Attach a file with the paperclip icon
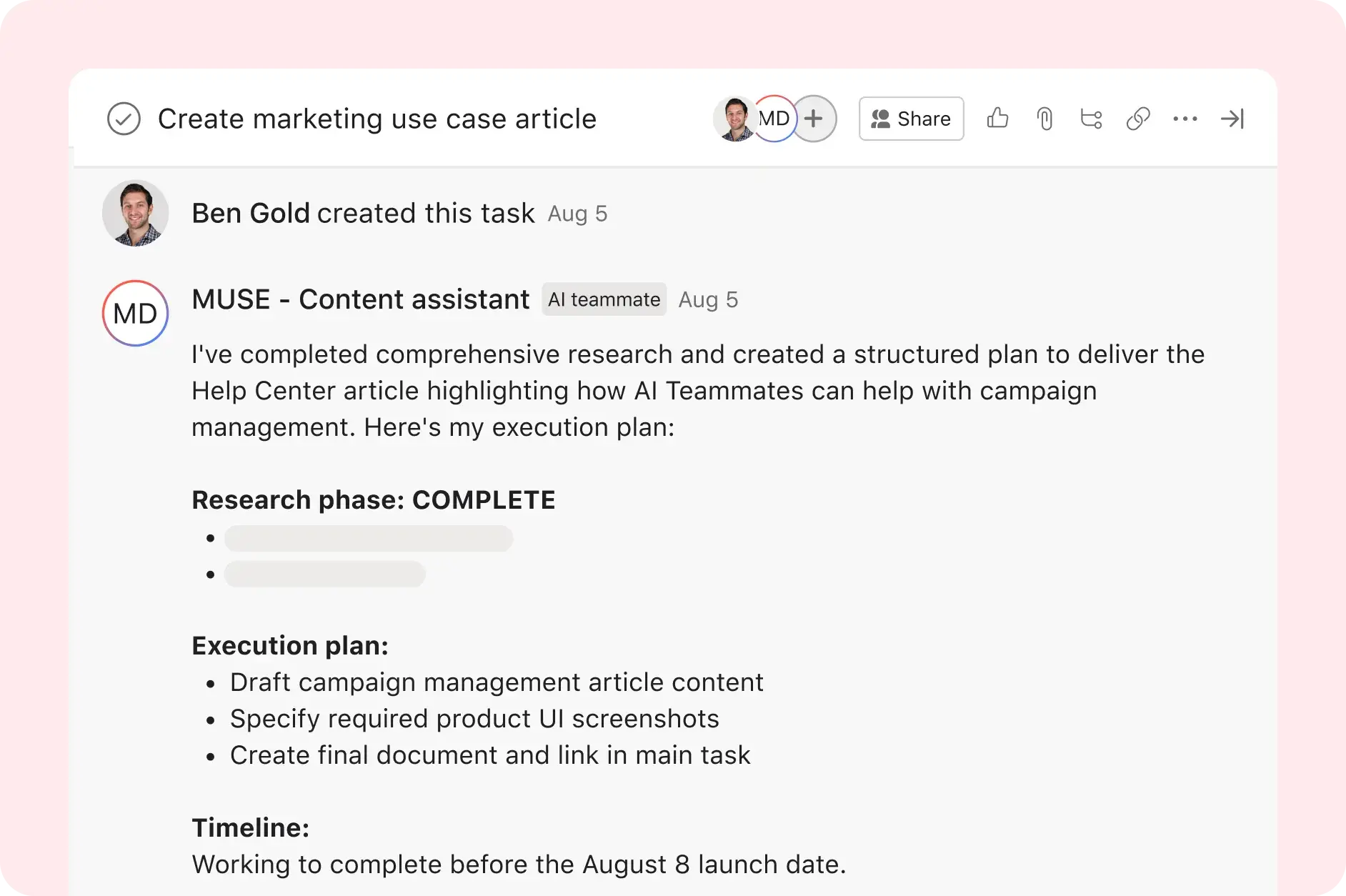 1045,119
